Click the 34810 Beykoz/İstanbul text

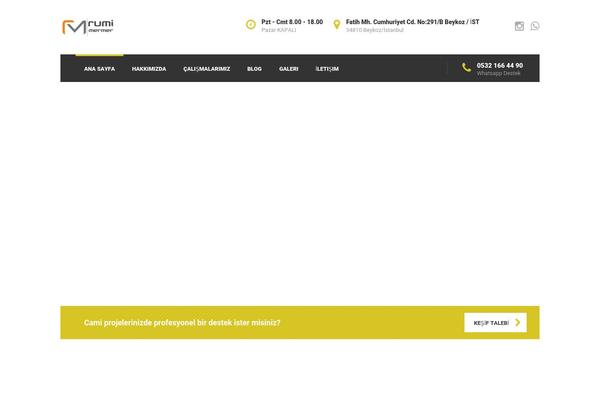[375, 30]
